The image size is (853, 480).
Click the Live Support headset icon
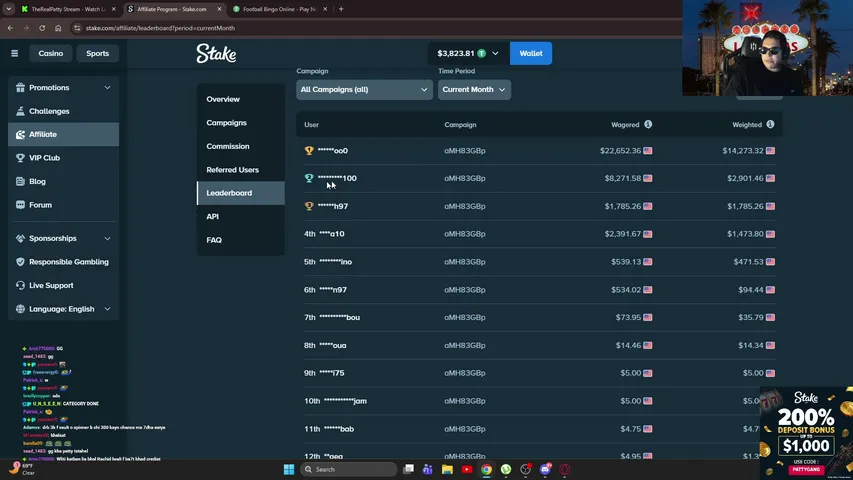[20, 285]
